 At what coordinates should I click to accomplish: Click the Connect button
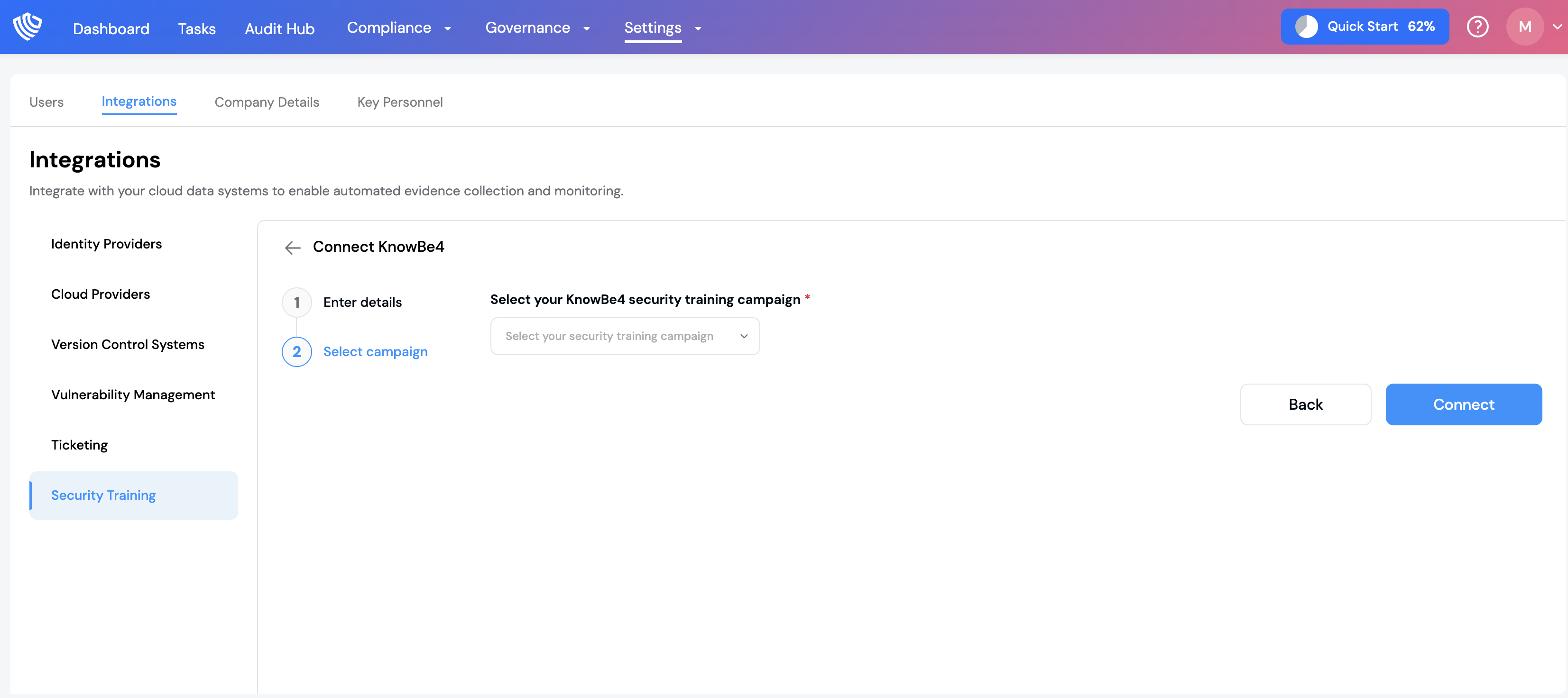1463,404
